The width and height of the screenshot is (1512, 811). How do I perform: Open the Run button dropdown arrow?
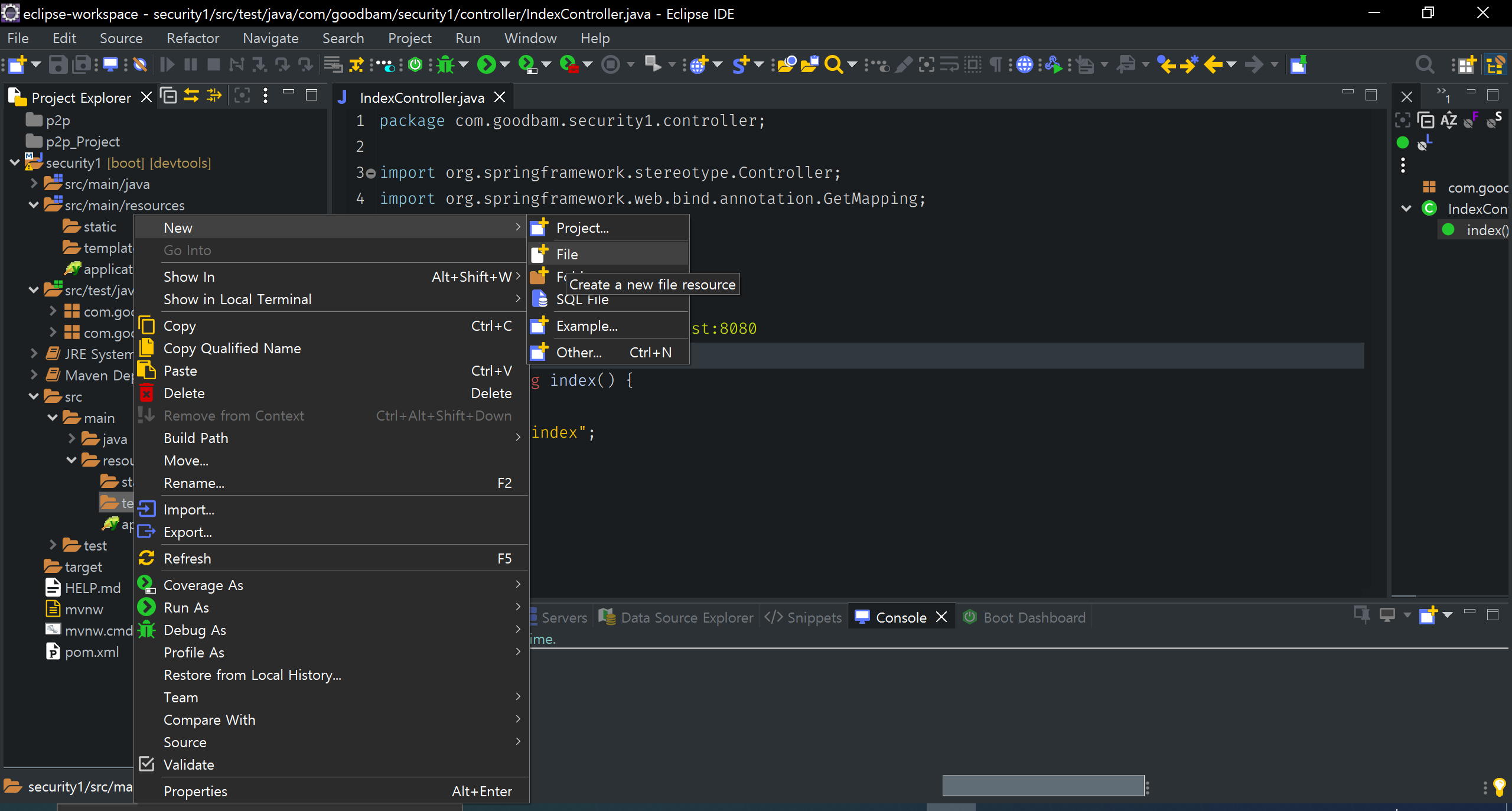pos(505,64)
